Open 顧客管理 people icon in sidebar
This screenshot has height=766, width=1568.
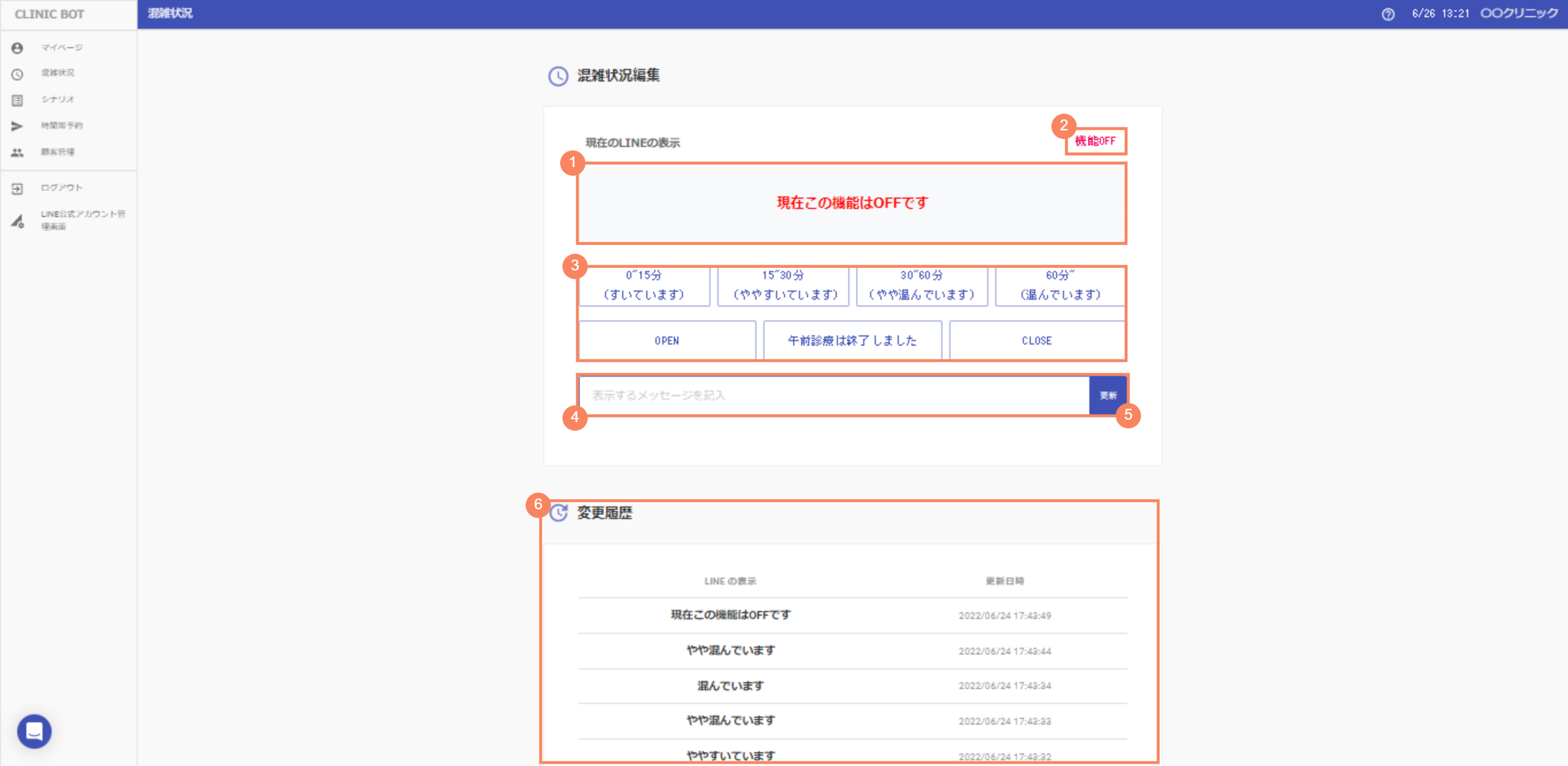[x=17, y=152]
